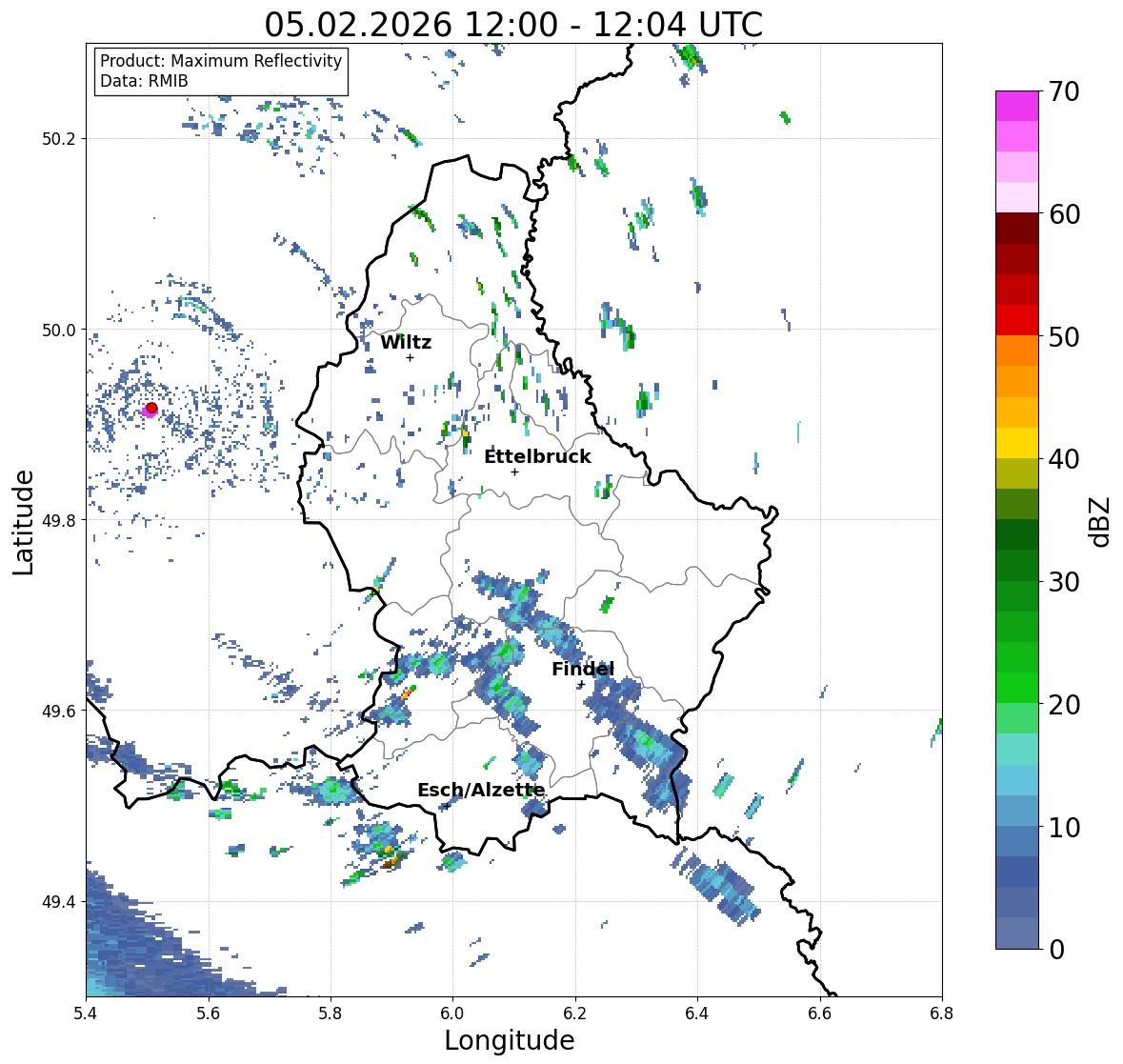The image size is (1123, 1064).
Task: Click the magenta top colorbar segment
Action: [1017, 106]
